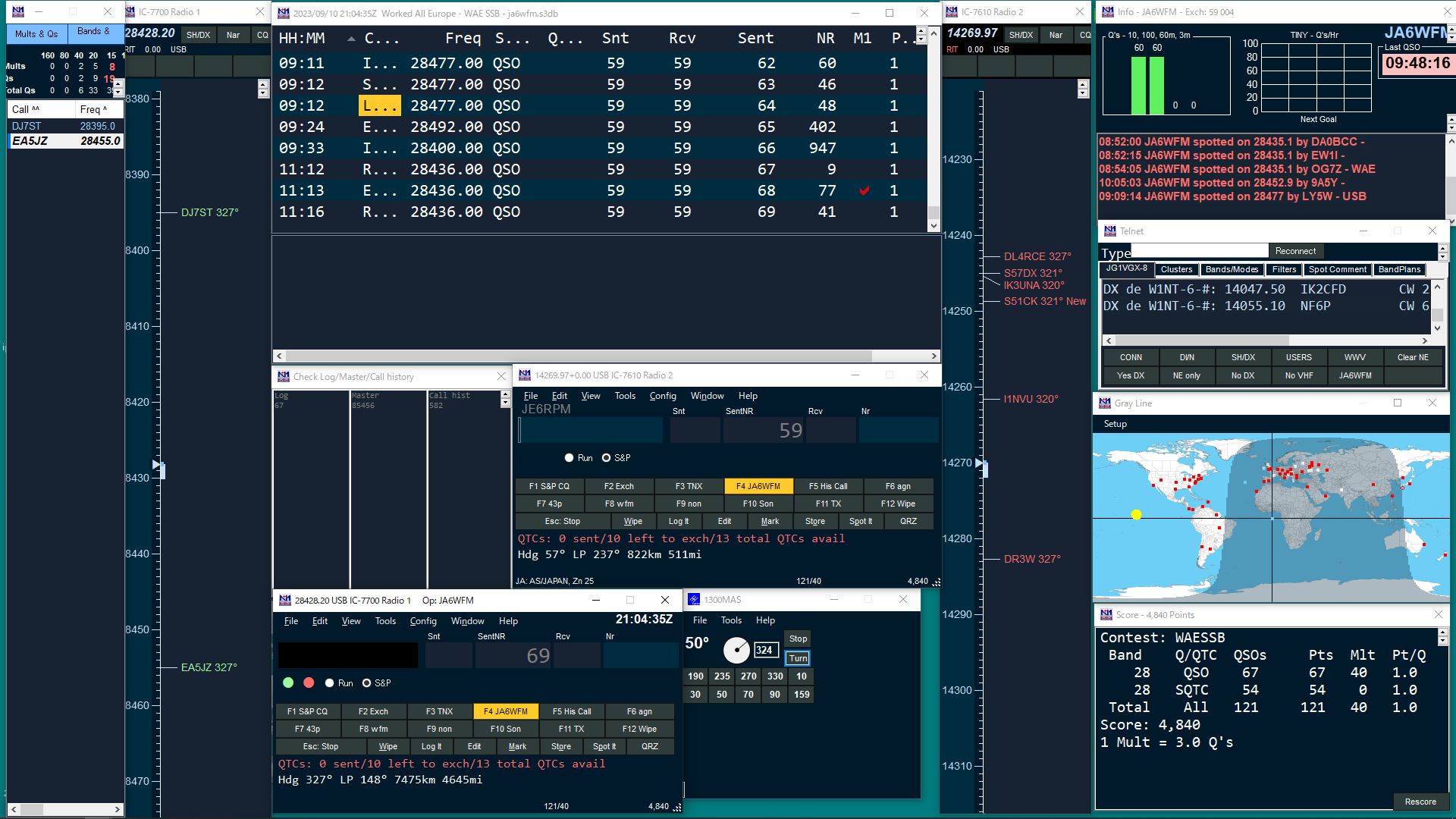Click the up zoom arrow on Radio 2 bandmap
1456x819 pixels.
tap(1083, 84)
